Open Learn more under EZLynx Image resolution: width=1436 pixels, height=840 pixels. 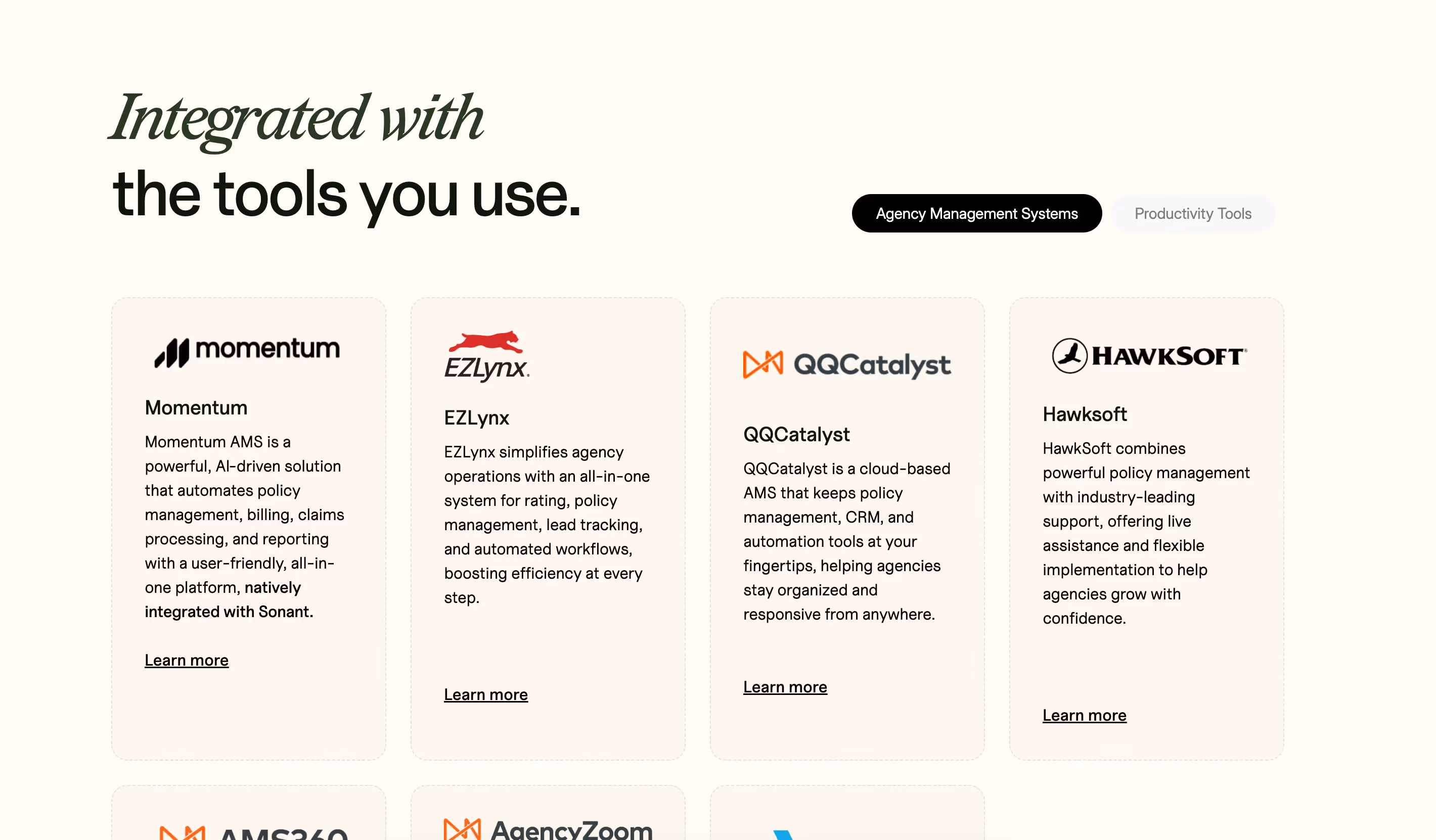[485, 694]
